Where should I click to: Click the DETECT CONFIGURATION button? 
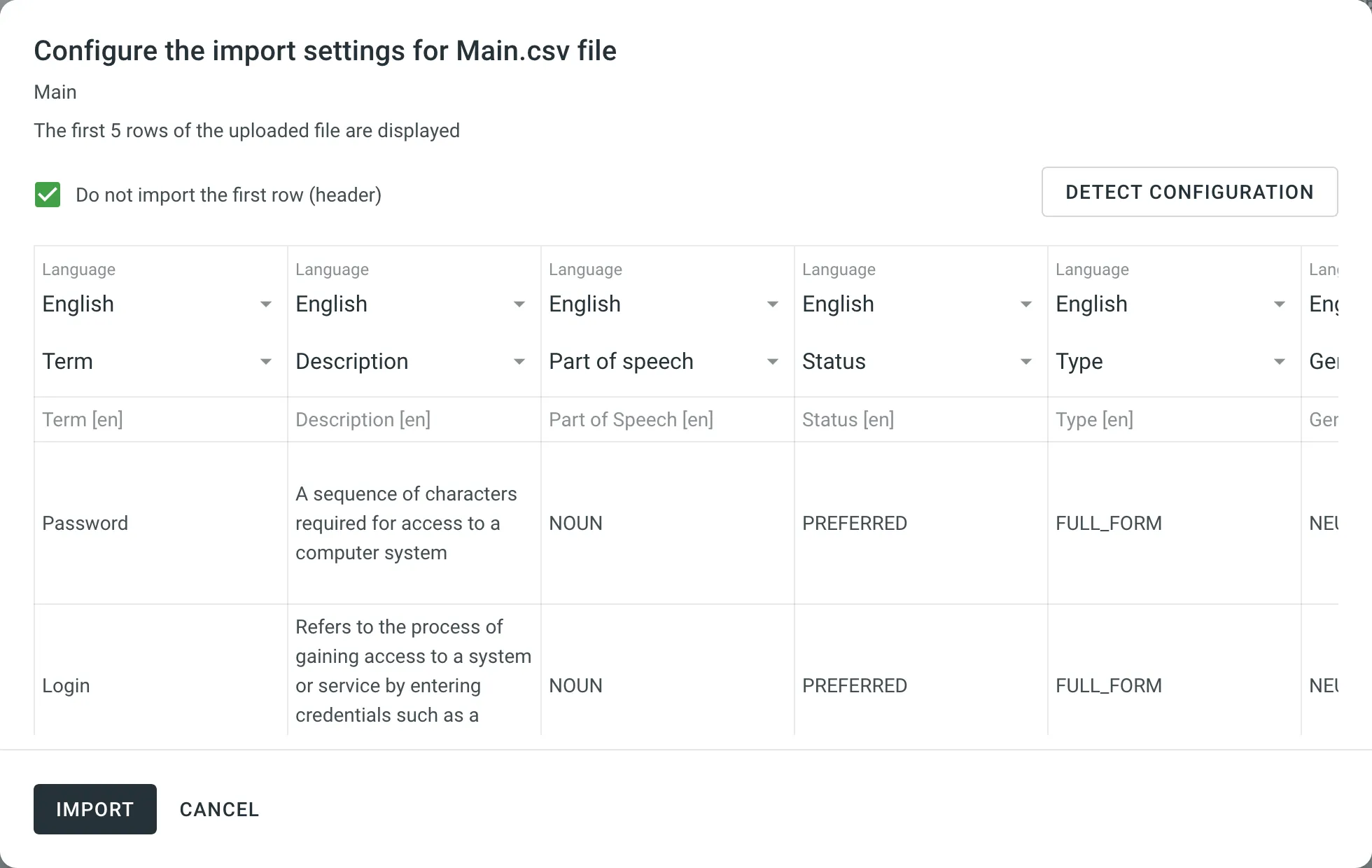click(x=1189, y=192)
